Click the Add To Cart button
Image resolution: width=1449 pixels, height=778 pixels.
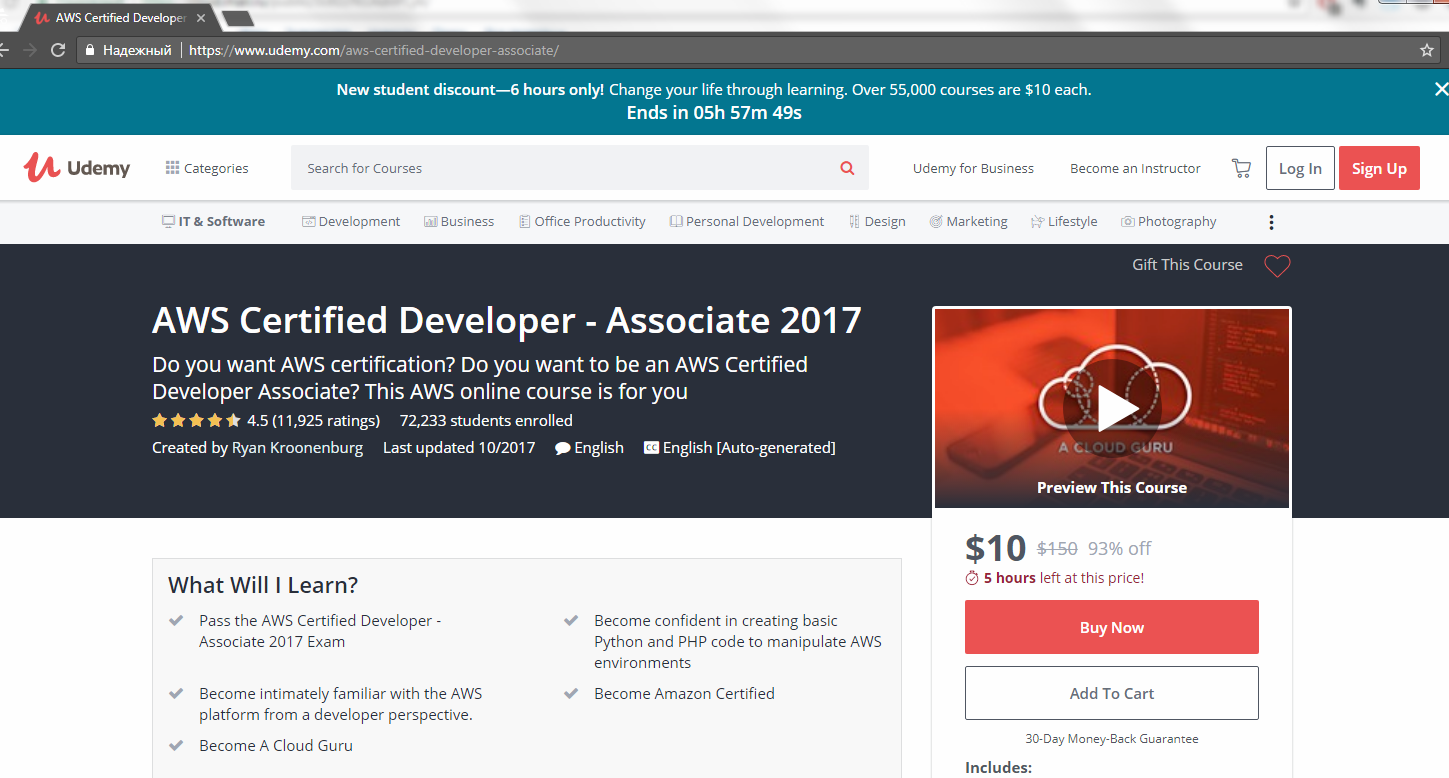1112,693
